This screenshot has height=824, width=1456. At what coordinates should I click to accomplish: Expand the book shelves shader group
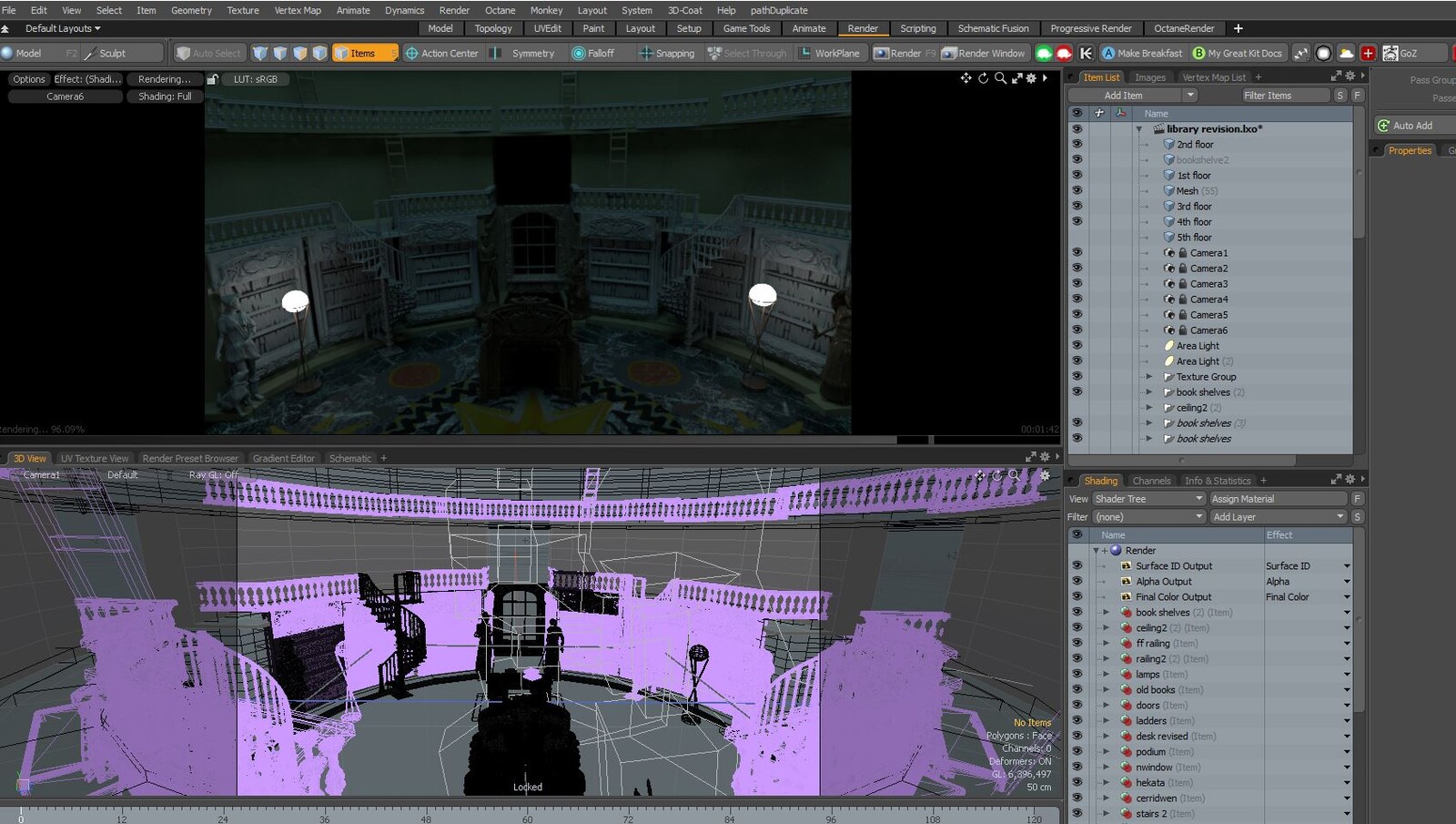1107,613
